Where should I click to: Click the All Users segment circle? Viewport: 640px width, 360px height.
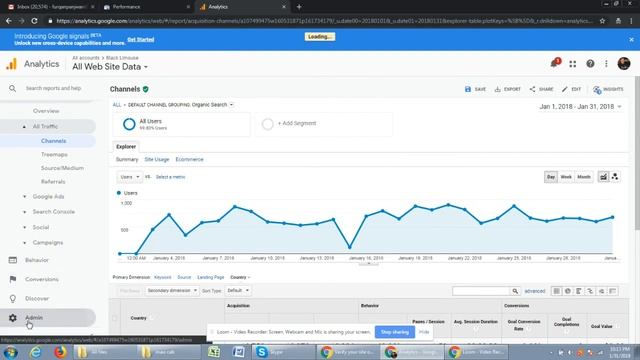pyautogui.click(x=129, y=124)
